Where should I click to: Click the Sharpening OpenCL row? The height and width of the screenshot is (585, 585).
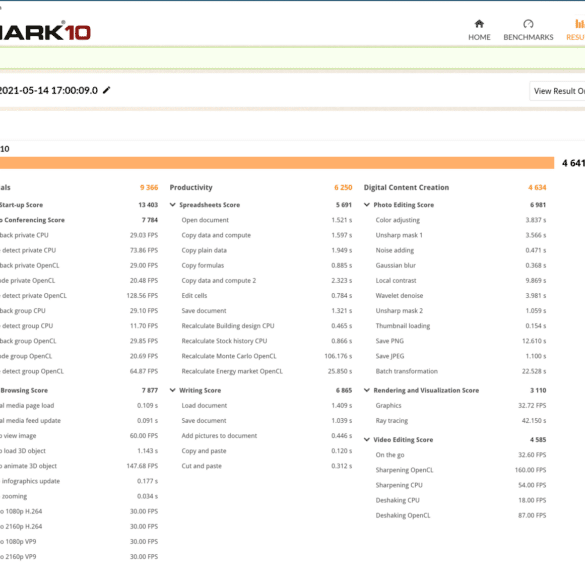point(461,470)
